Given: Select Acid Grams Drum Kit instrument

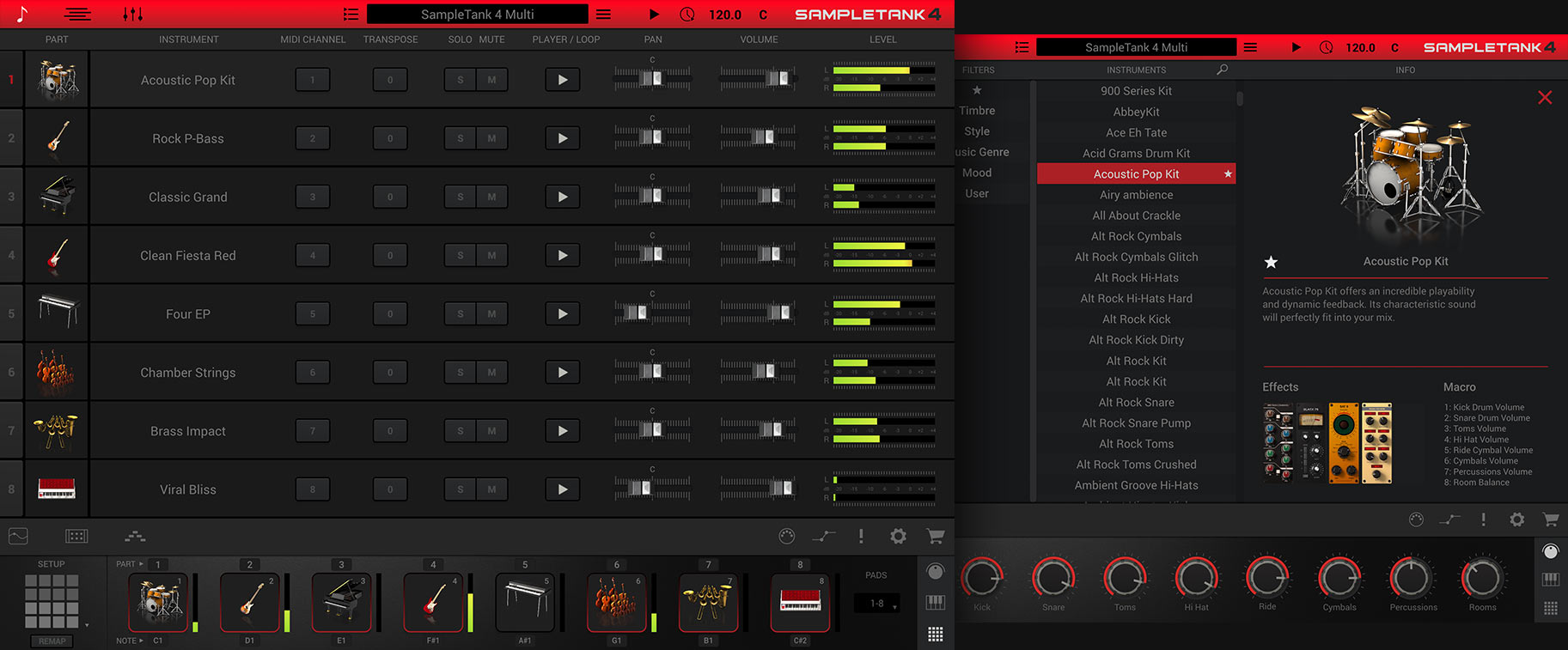Looking at the screenshot, I should pyautogui.click(x=1136, y=153).
